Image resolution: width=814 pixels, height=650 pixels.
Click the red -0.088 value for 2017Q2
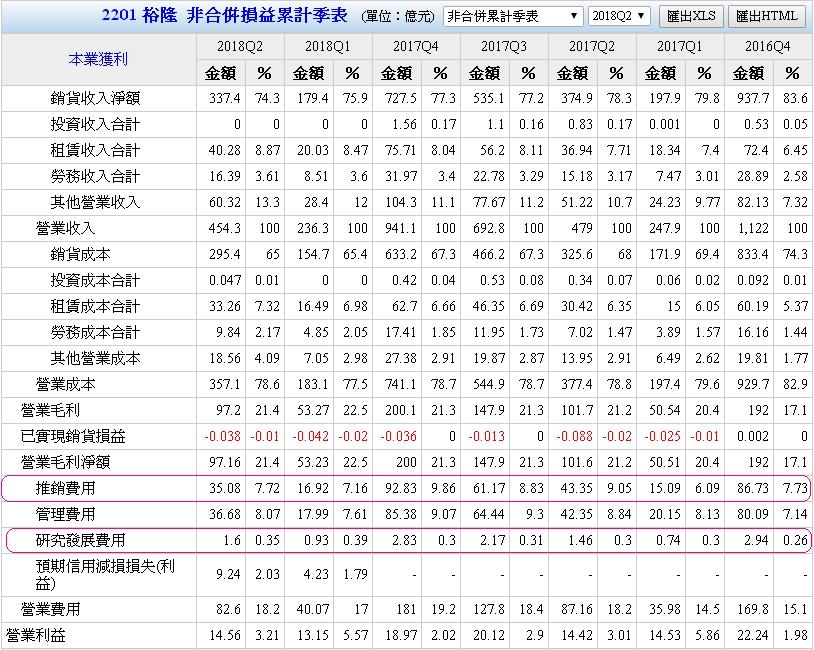click(x=575, y=436)
